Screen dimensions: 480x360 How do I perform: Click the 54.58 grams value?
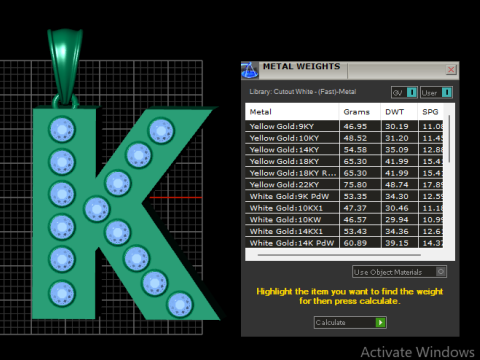[x=355, y=150]
